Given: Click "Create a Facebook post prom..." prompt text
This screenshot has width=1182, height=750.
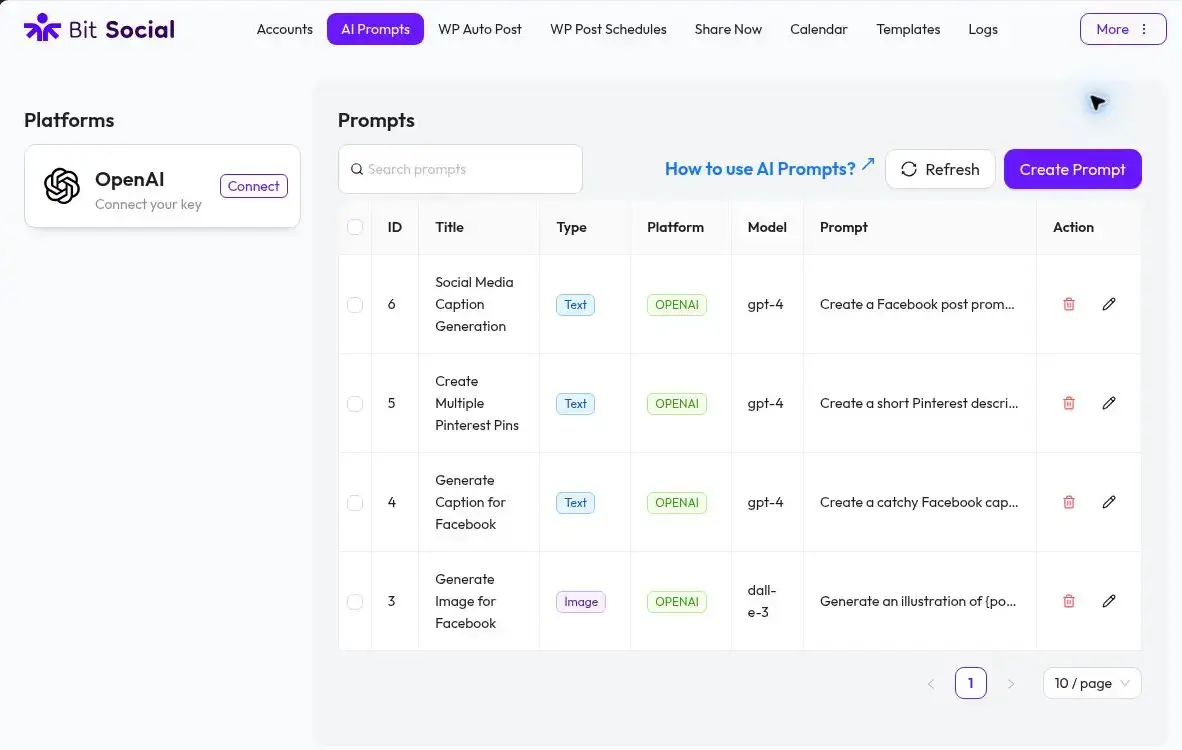Looking at the screenshot, I should tap(917, 305).
